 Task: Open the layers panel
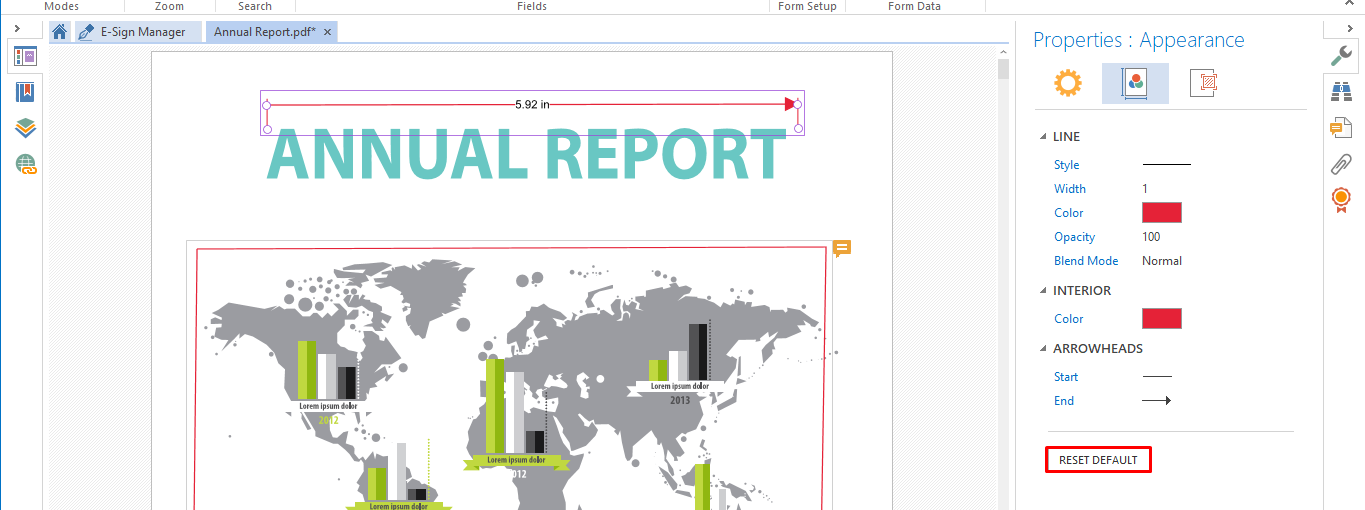pyautogui.click(x=26, y=128)
